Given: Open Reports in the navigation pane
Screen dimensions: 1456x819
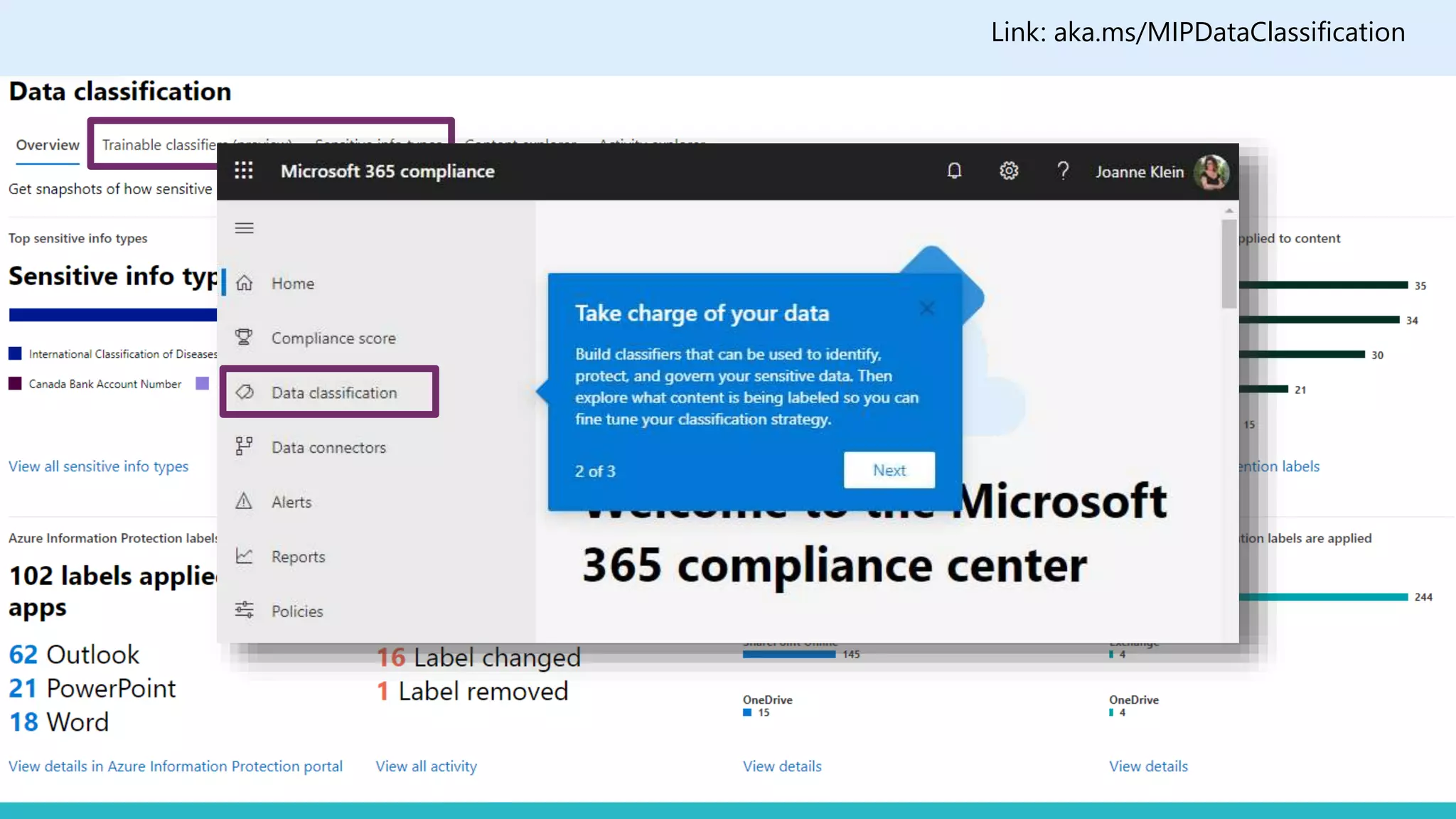Looking at the screenshot, I should tap(299, 557).
